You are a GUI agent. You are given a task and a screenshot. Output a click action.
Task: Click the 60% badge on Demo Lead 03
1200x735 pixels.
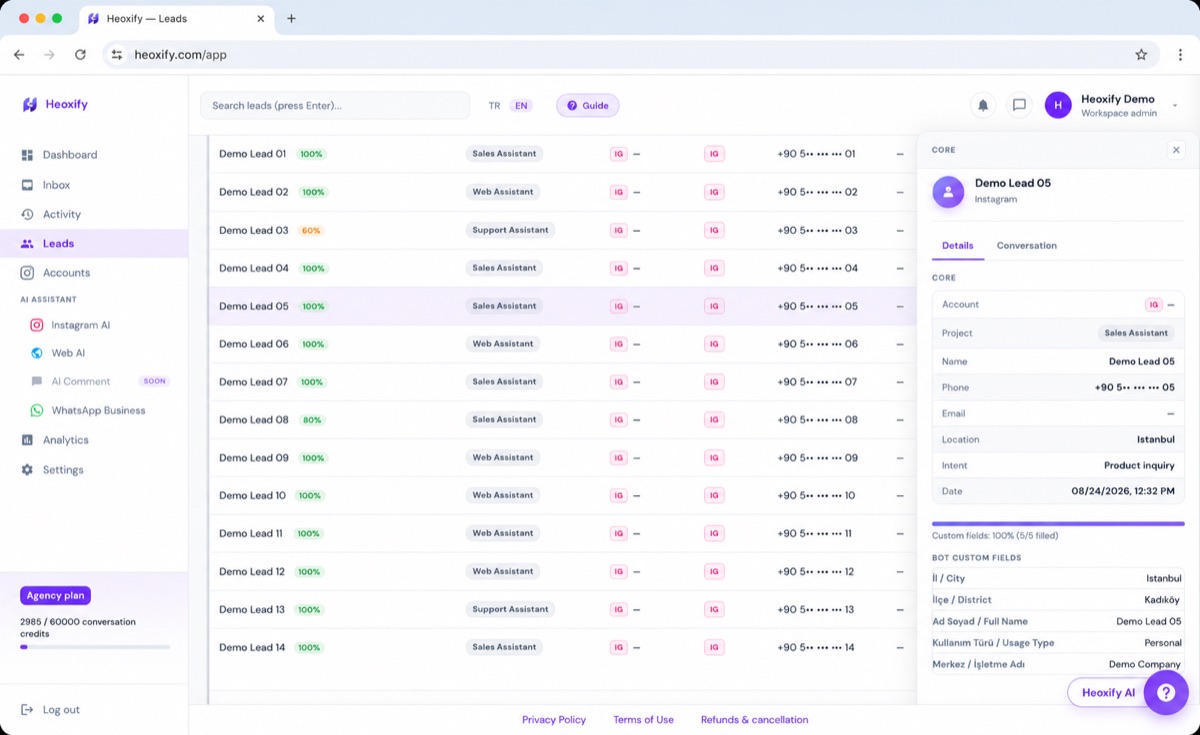pyautogui.click(x=311, y=231)
